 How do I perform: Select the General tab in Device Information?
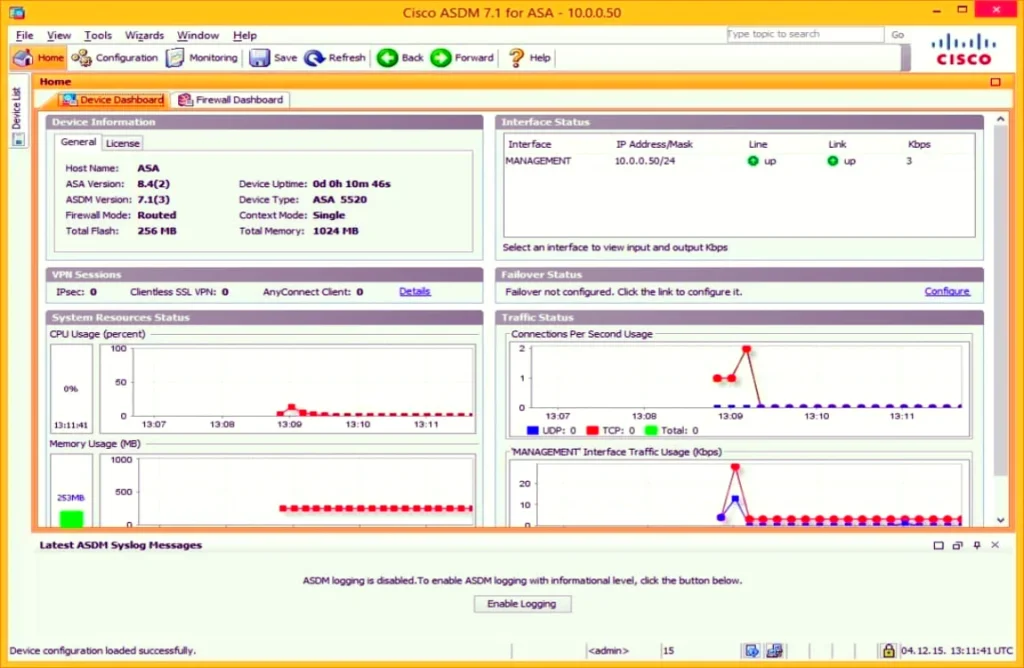(78, 142)
